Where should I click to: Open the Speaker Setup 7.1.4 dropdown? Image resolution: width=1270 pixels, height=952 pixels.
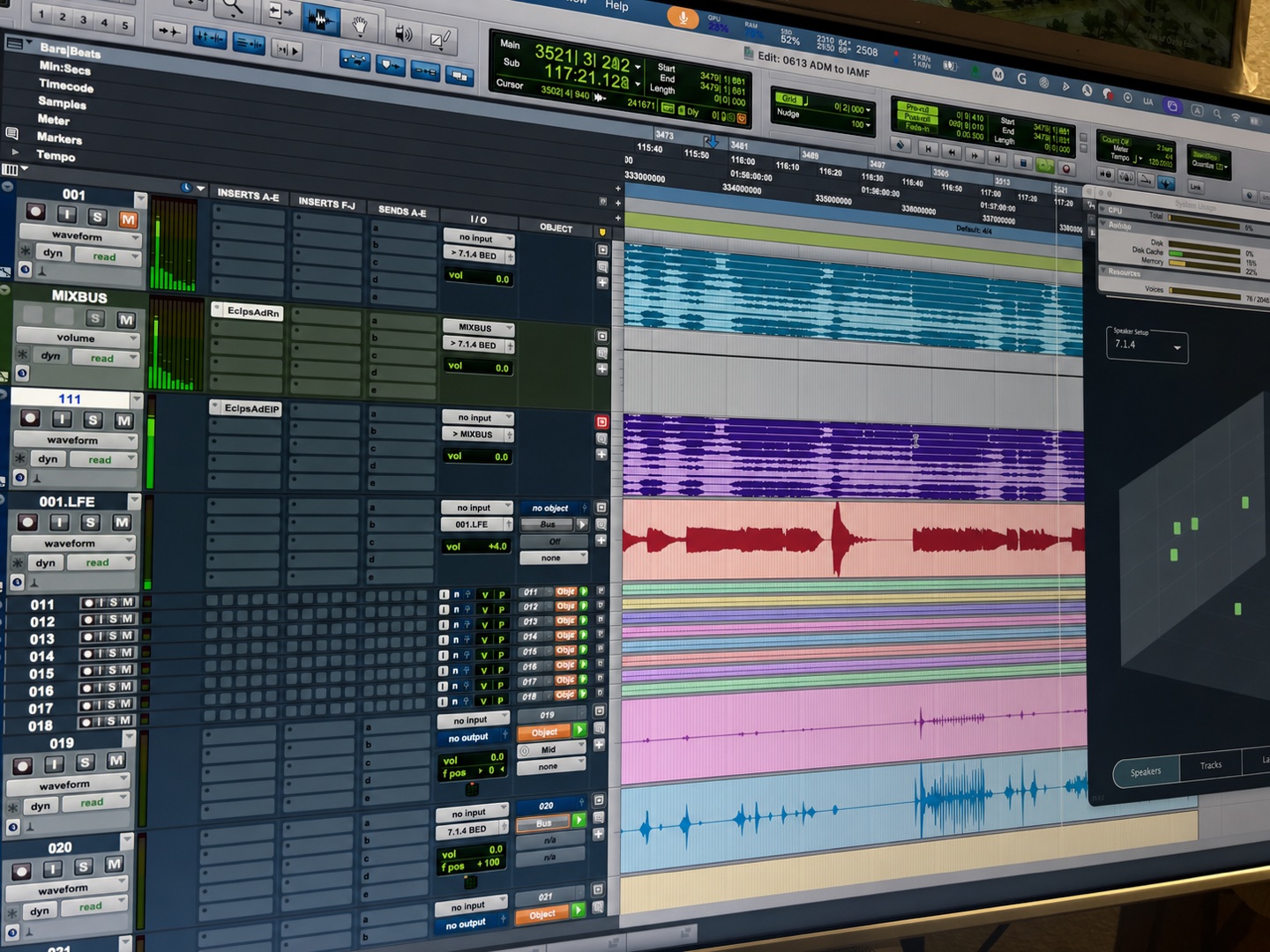tap(1147, 346)
